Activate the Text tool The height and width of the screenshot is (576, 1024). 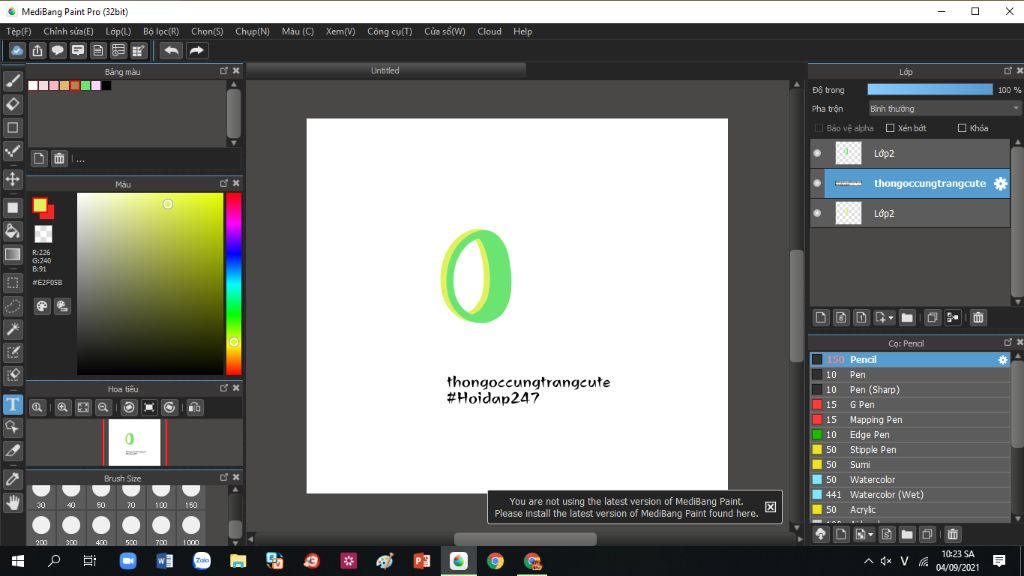(x=12, y=405)
